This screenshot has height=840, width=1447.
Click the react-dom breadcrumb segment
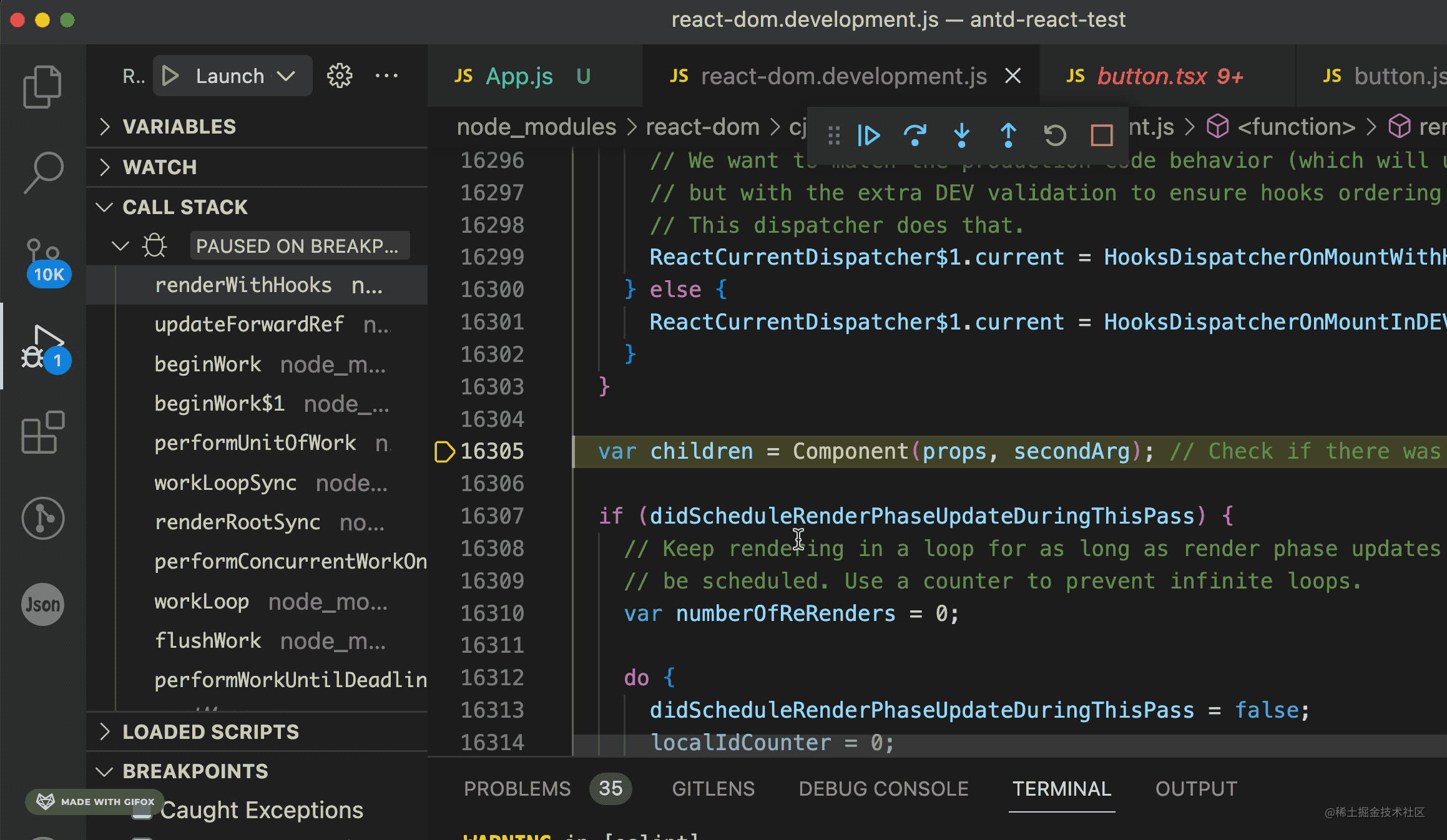pyautogui.click(x=702, y=127)
